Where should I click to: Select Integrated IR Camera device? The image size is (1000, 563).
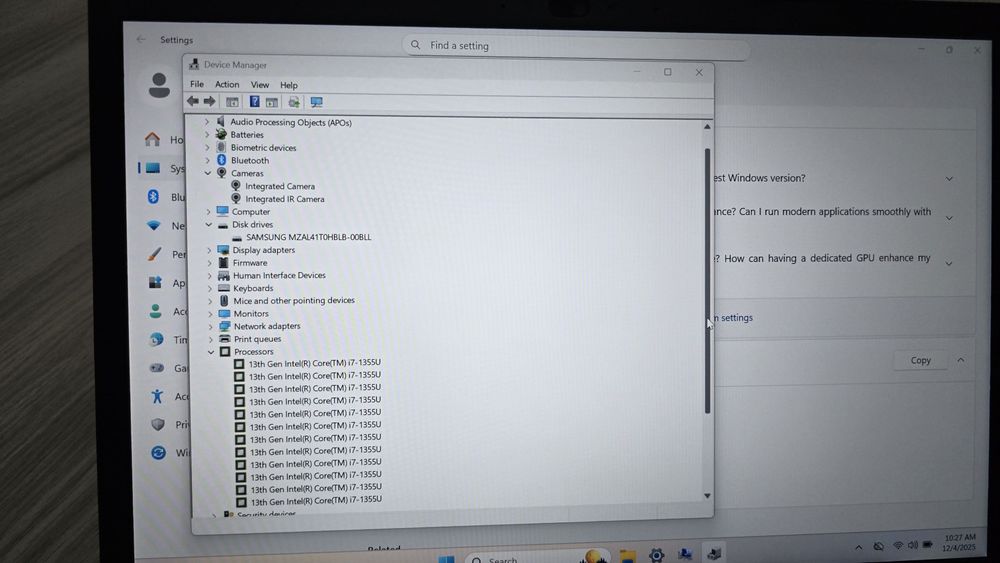[x=284, y=199]
